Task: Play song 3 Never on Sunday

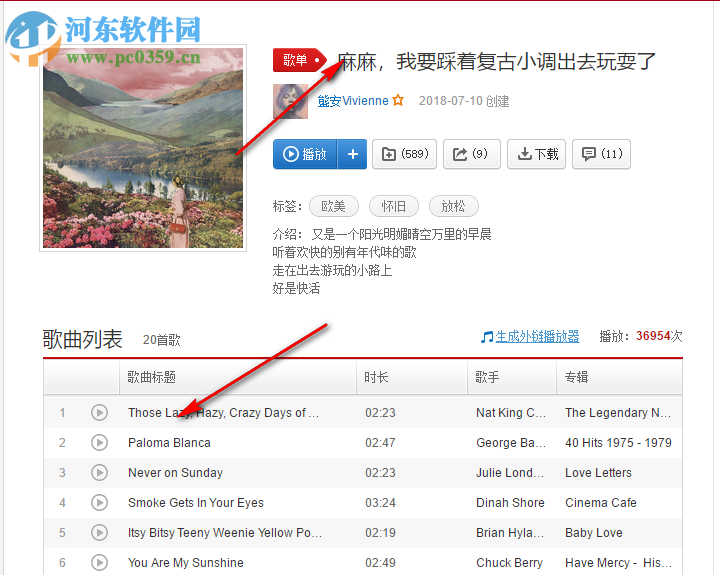Action: (x=99, y=472)
